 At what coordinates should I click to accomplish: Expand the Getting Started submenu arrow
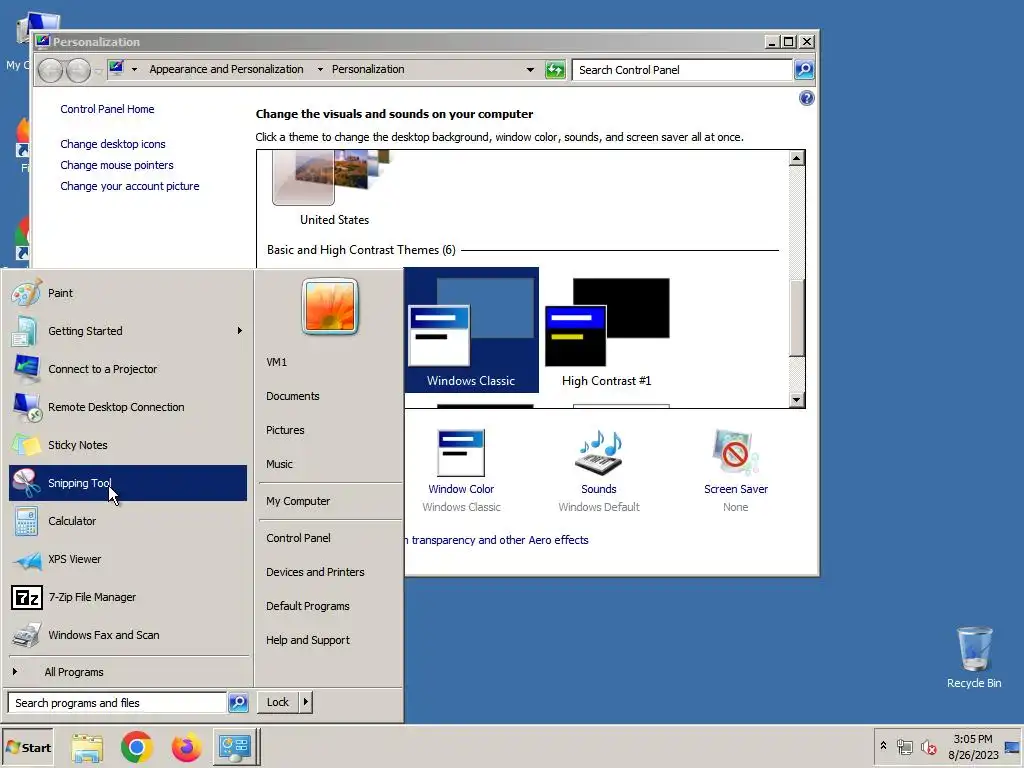click(x=240, y=331)
